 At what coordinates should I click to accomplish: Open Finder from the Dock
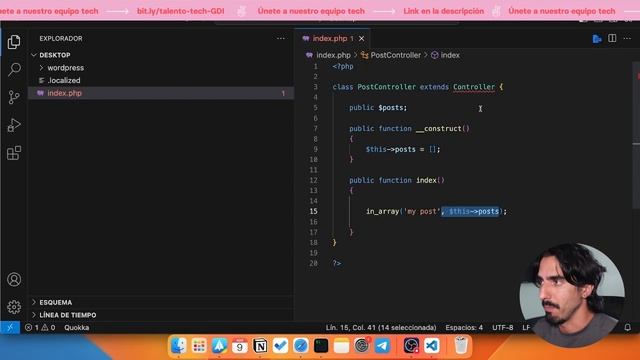click(178, 346)
